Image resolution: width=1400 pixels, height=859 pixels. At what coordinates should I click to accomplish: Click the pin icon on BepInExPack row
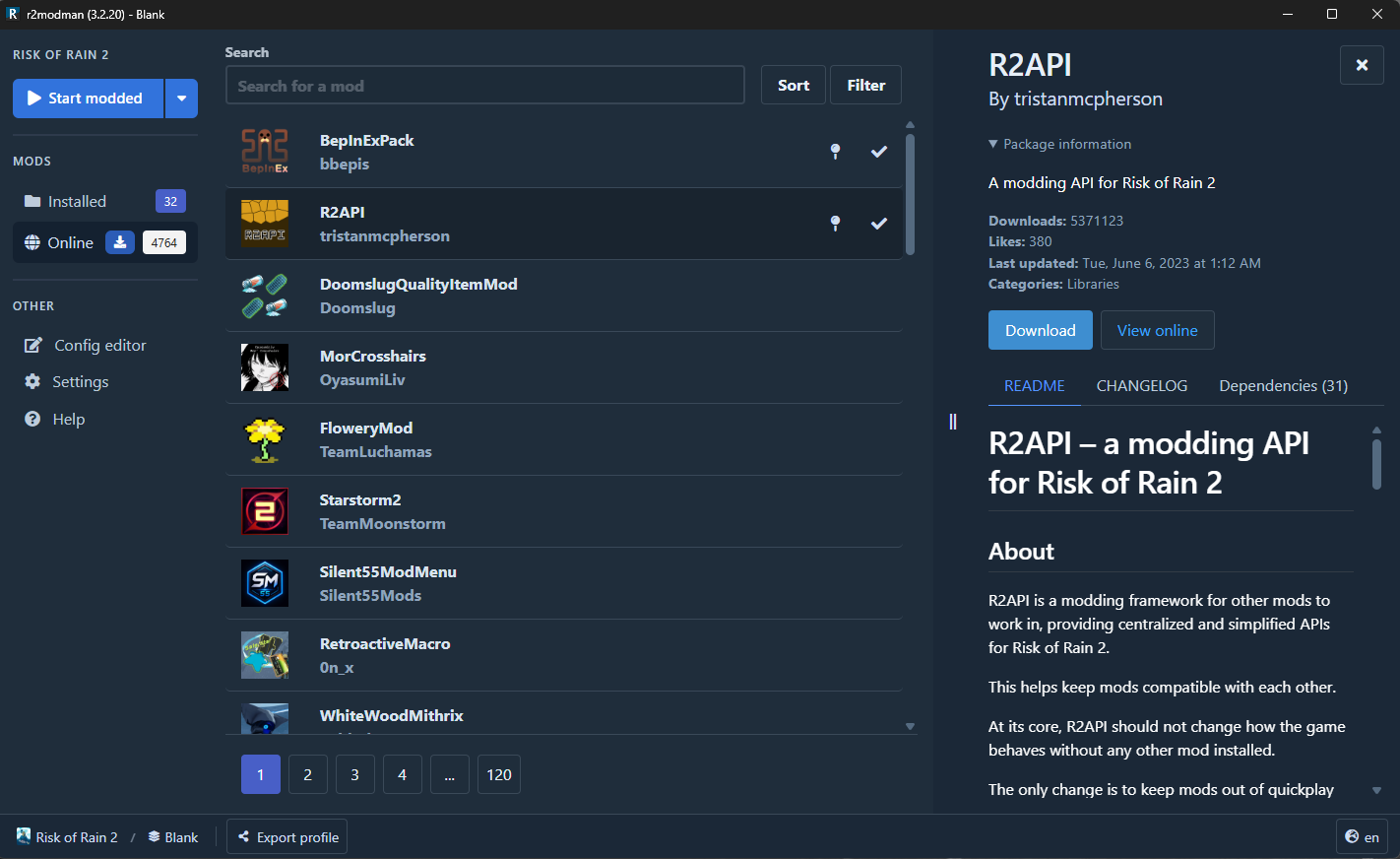pyautogui.click(x=835, y=152)
